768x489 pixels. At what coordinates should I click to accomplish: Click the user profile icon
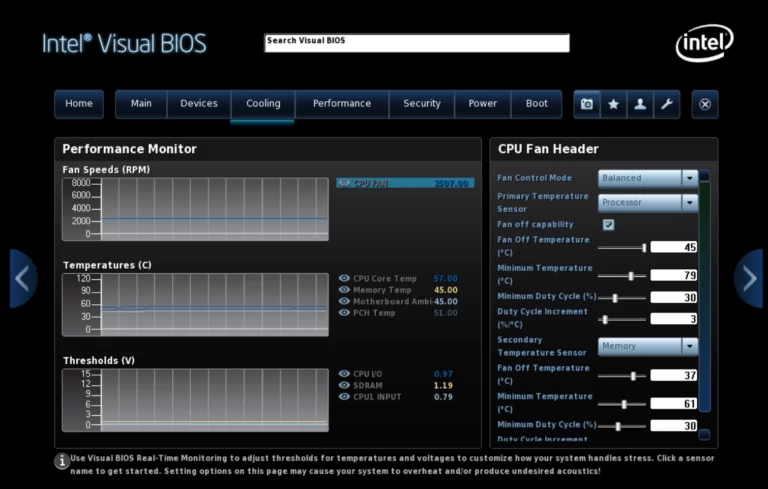click(x=640, y=104)
